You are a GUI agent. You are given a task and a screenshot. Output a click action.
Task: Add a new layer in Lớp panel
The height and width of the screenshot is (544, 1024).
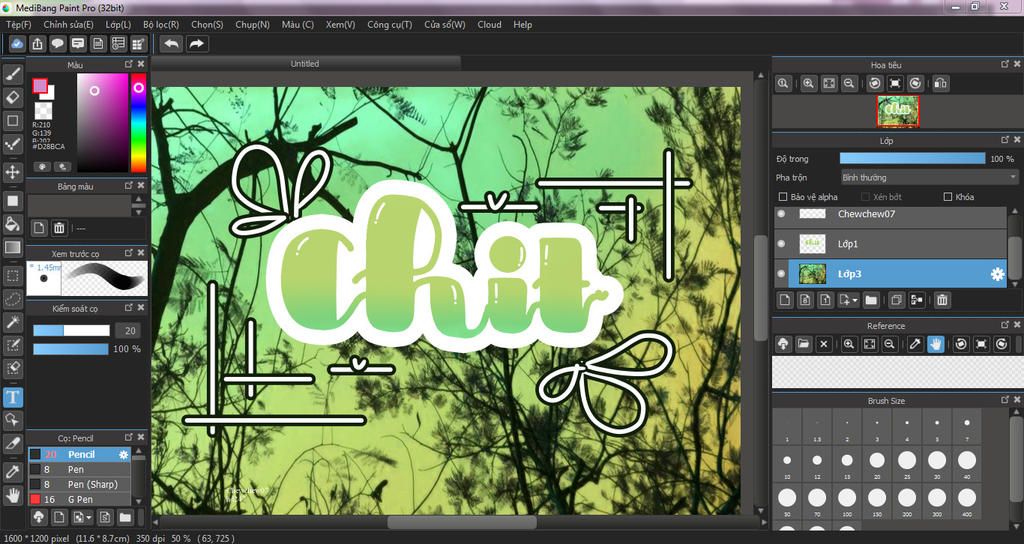784,300
